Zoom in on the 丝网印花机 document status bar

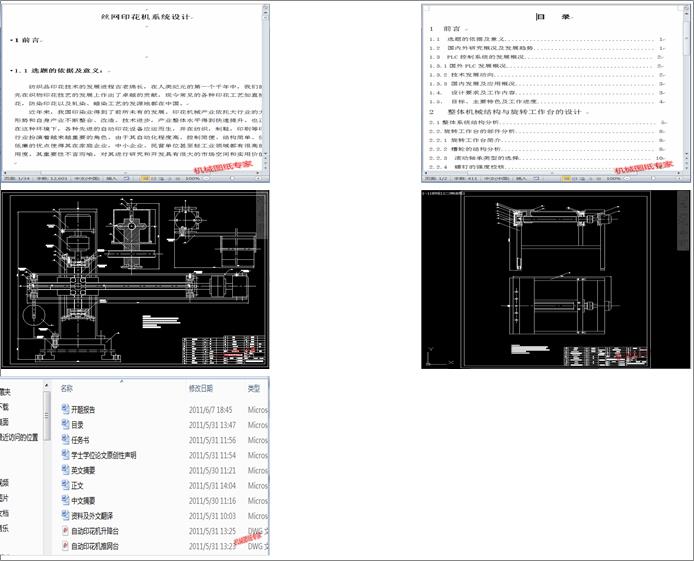coord(258,178)
